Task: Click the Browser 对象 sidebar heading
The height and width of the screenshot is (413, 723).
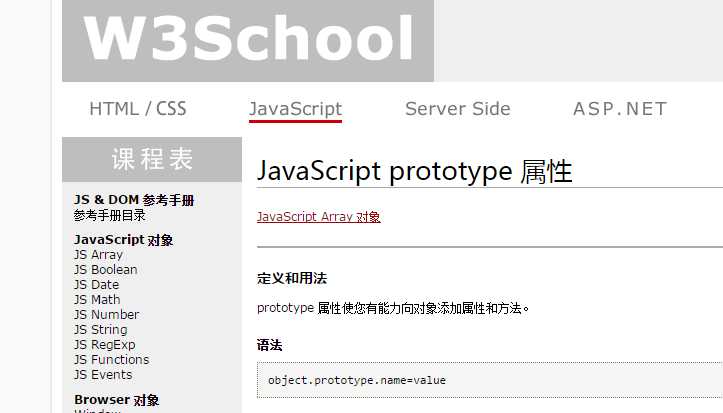Action: (x=116, y=400)
